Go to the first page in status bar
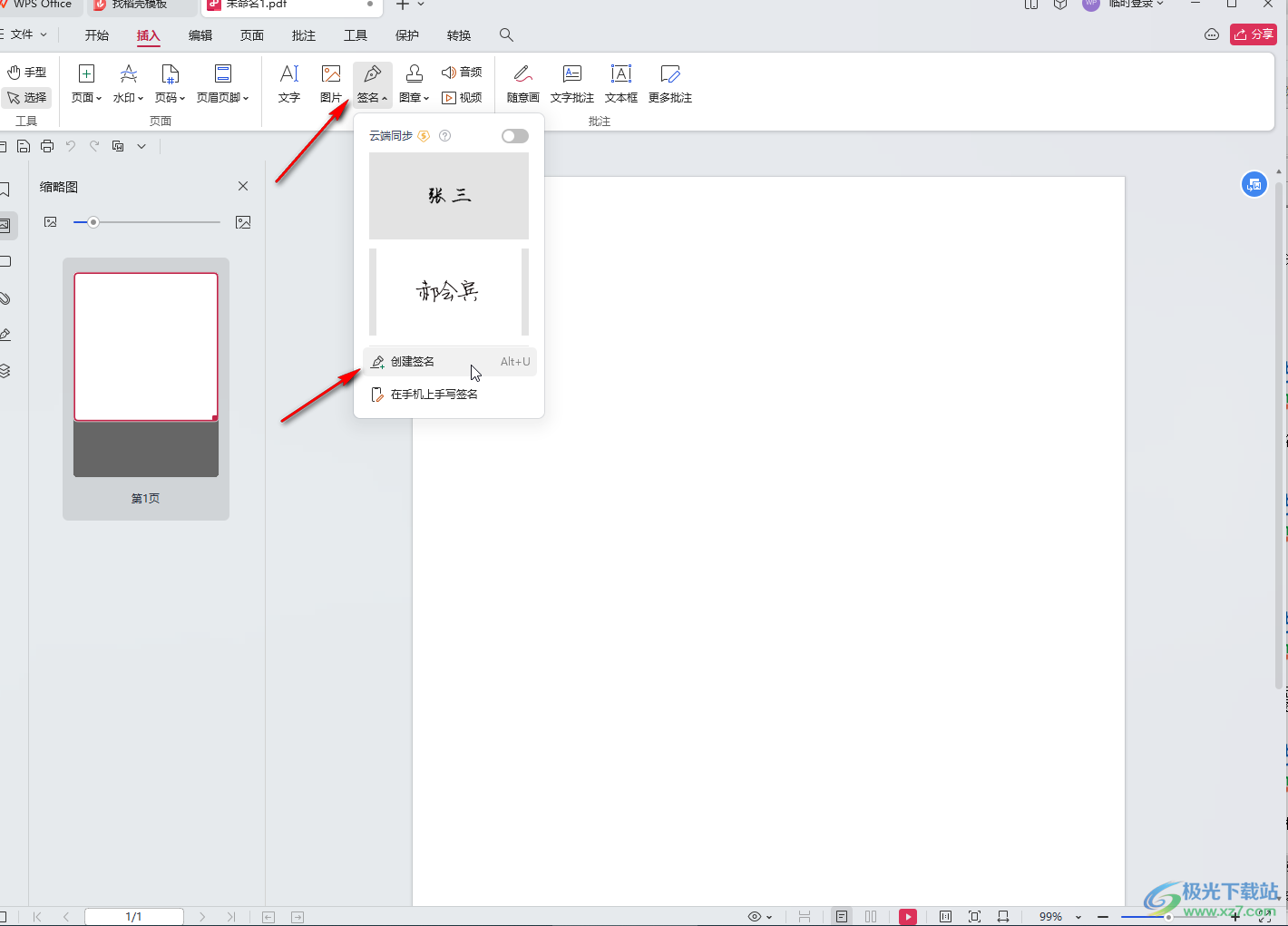 pyautogui.click(x=37, y=917)
